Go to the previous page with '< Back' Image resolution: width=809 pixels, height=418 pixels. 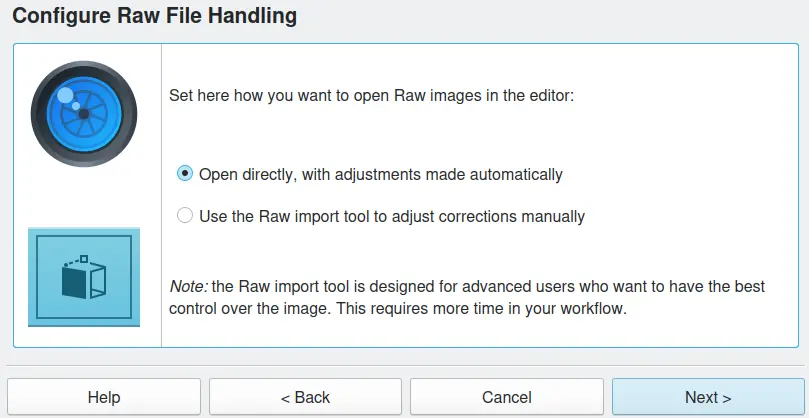[305, 397]
